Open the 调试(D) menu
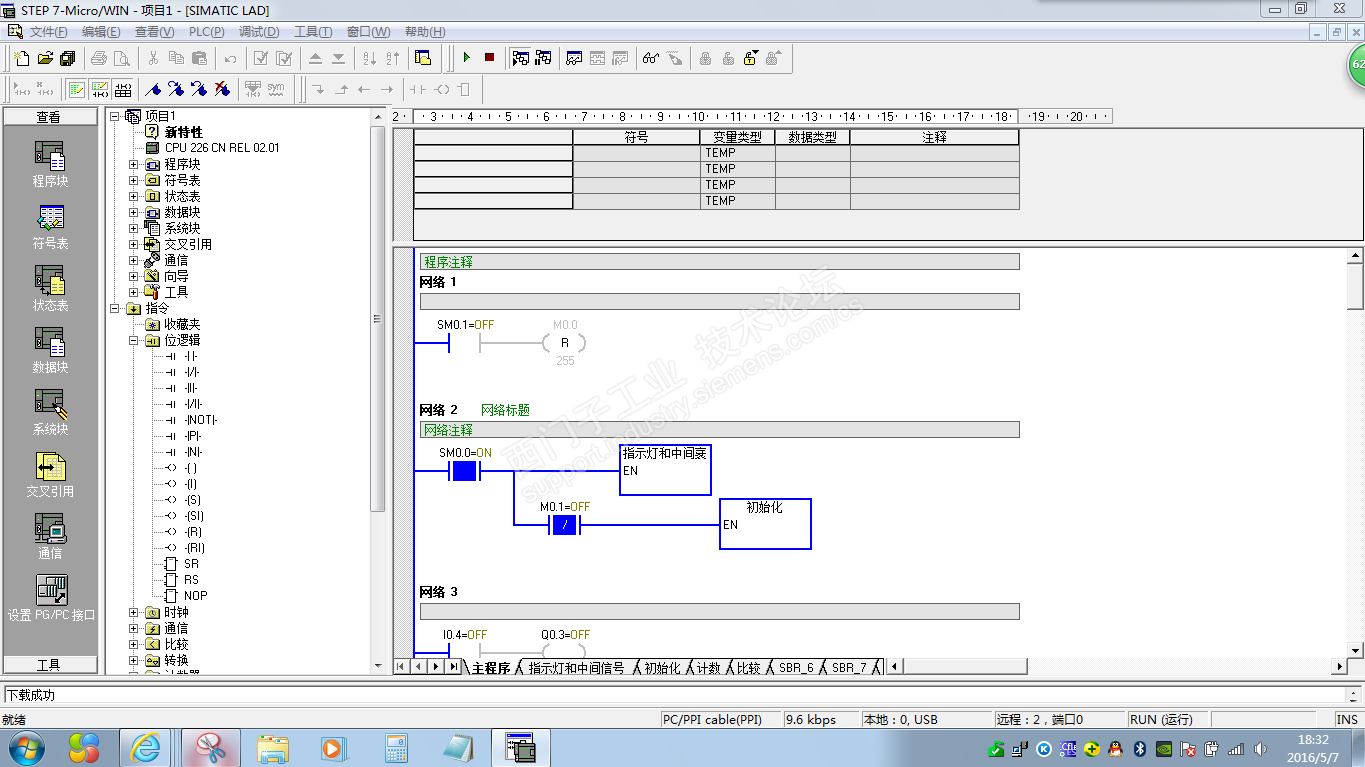Screen dimensions: 1365x767 point(259,32)
